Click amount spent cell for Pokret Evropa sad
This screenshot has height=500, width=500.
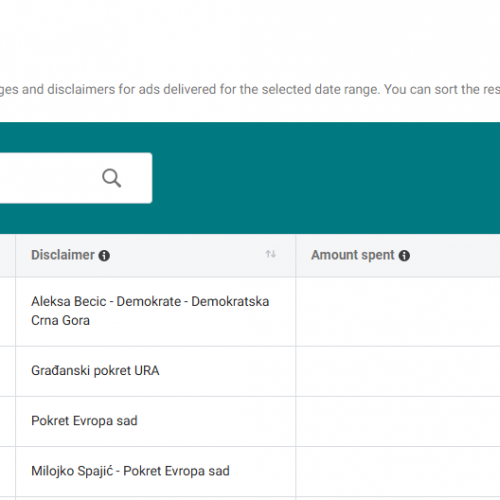click(398, 421)
